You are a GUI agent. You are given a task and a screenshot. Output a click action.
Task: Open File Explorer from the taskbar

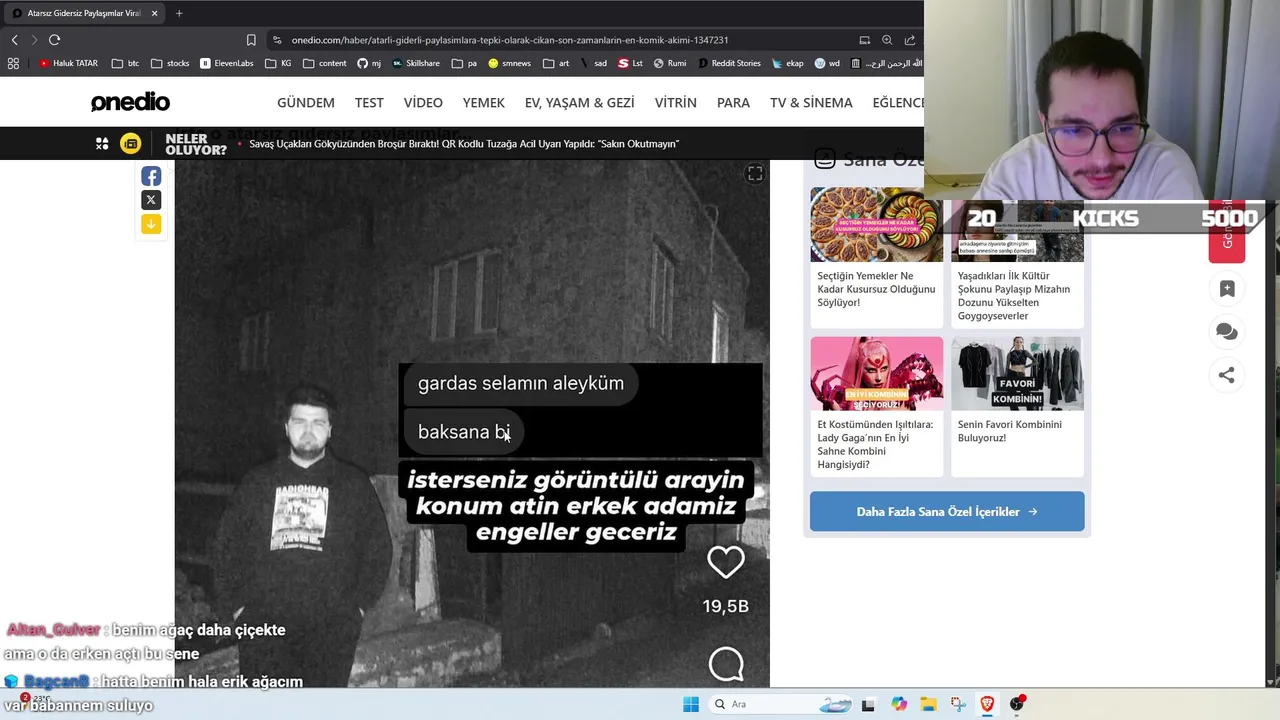[x=928, y=704]
